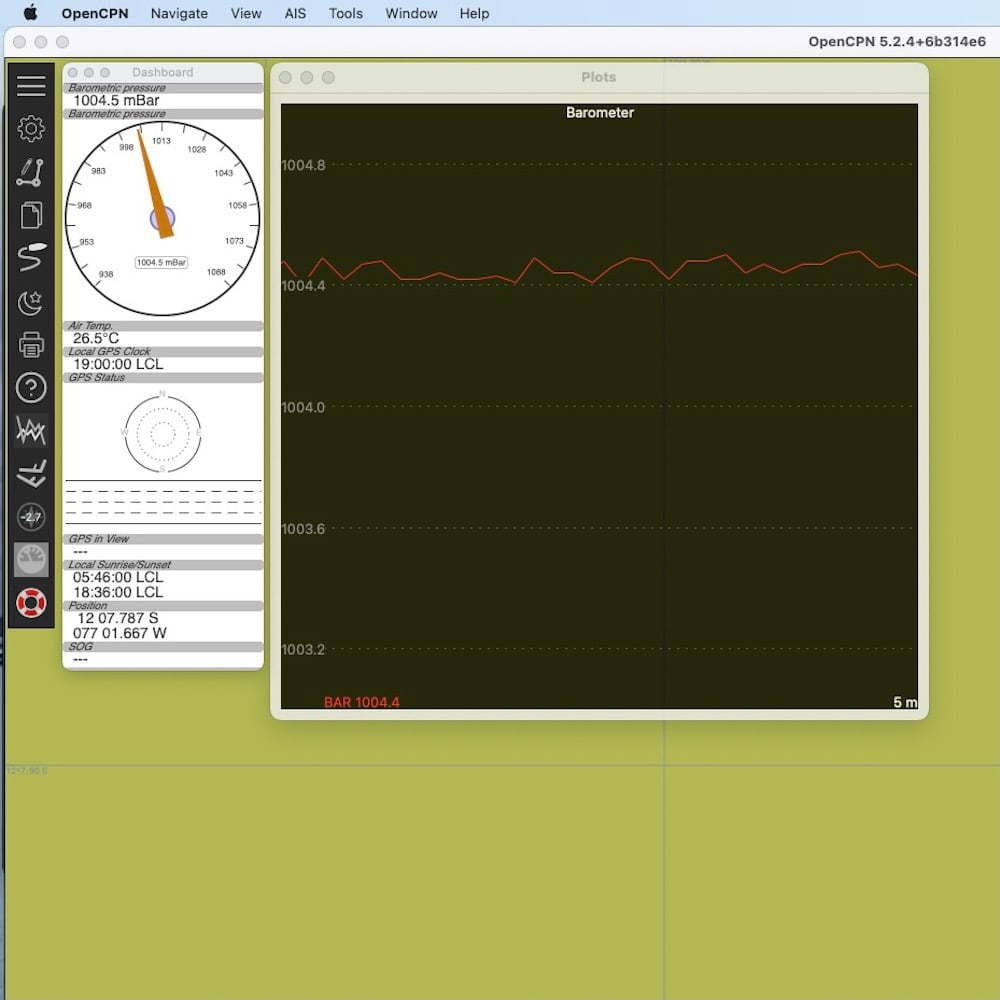Screen dimensions: 1000x1000
Task: Click the SOG header in Dashboard
Action: [x=163, y=647]
